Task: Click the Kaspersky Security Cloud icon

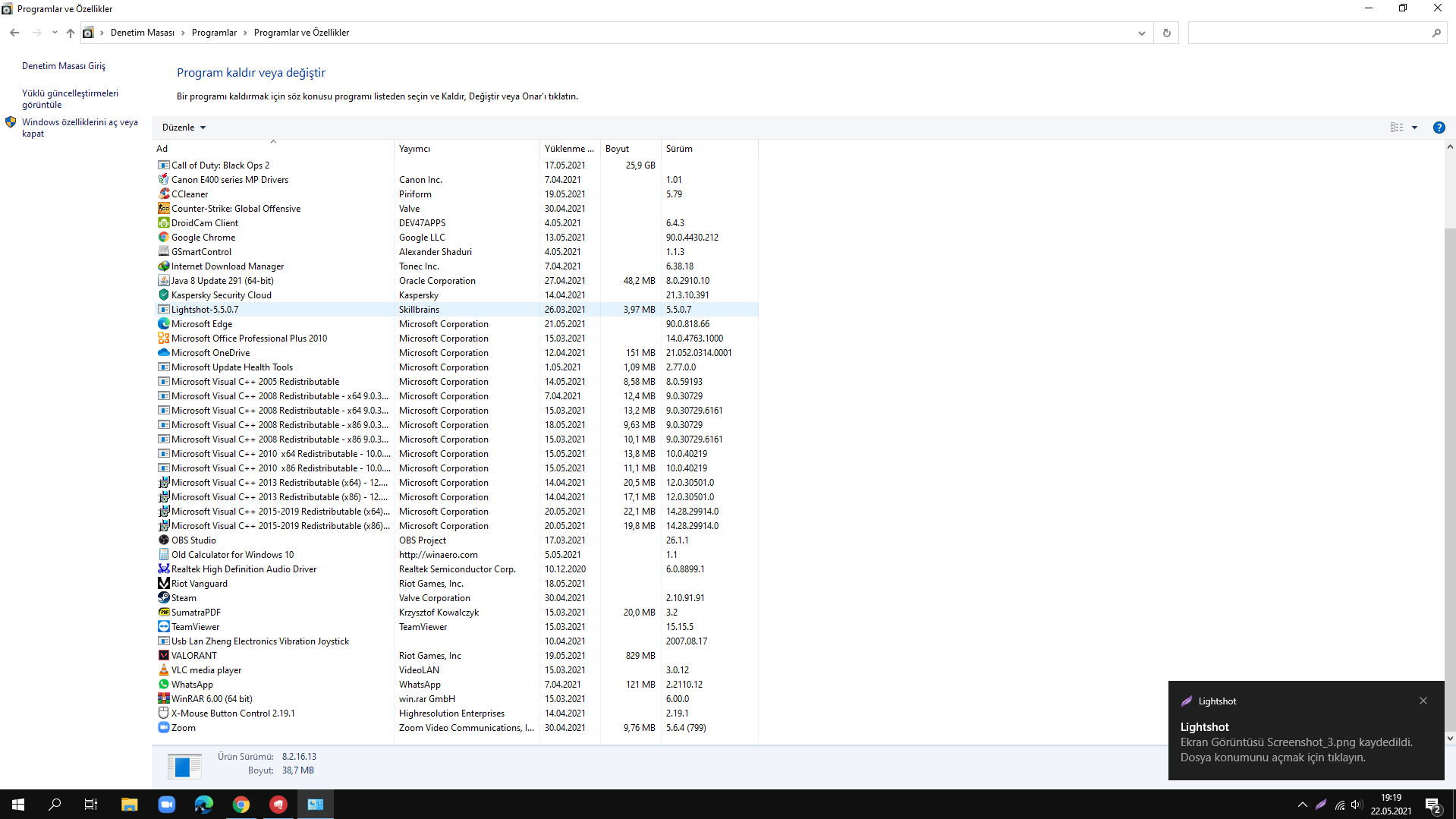Action: (163, 295)
